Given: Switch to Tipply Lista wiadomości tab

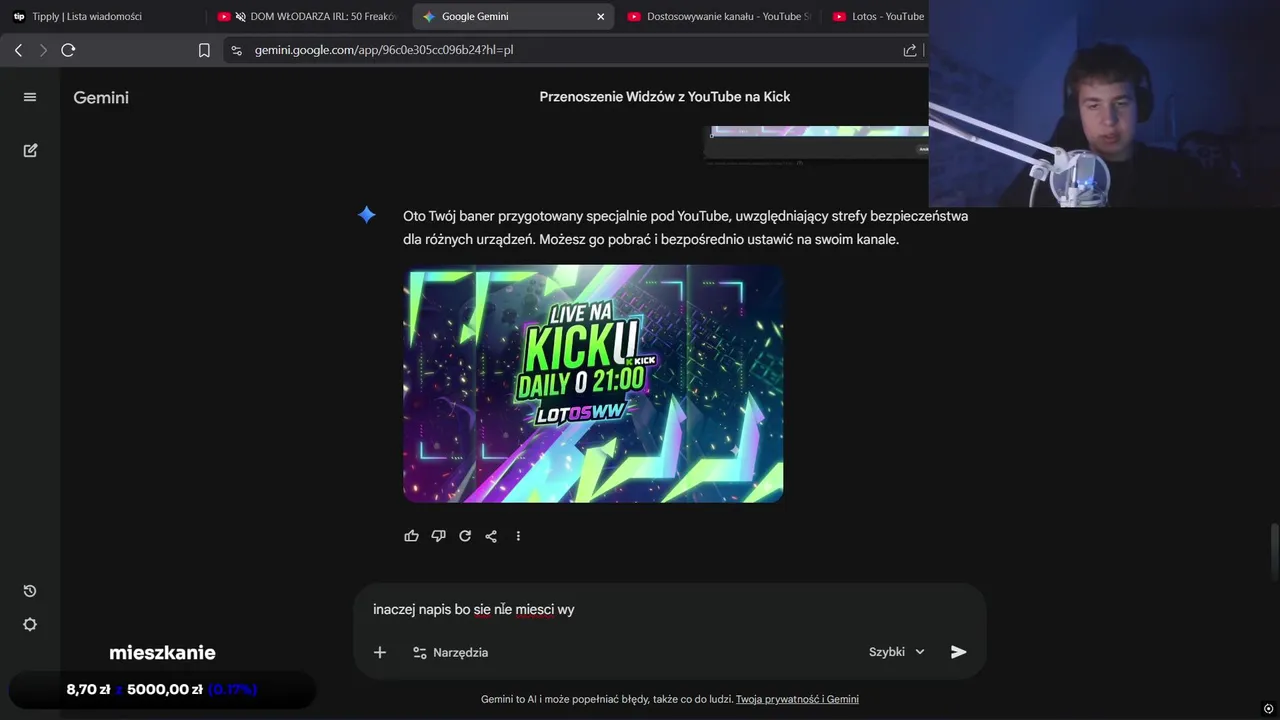Looking at the screenshot, I should pyautogui.click(x=100, y=17).
